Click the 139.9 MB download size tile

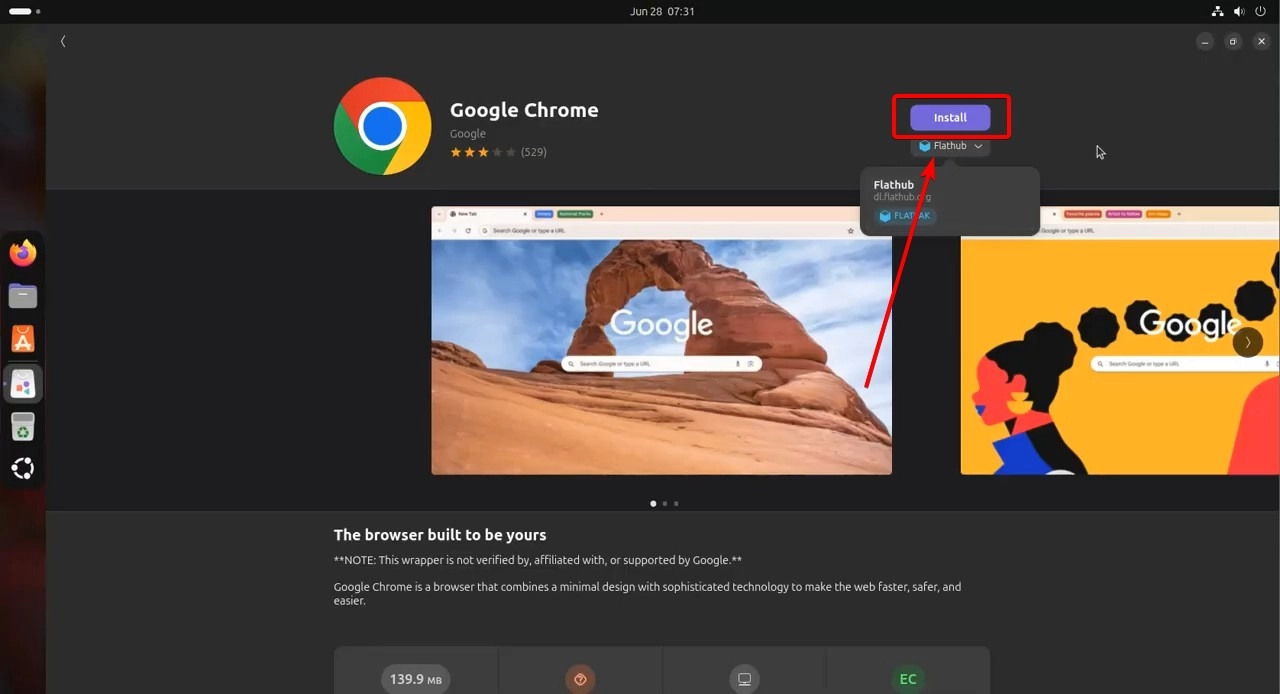point(416,670)
